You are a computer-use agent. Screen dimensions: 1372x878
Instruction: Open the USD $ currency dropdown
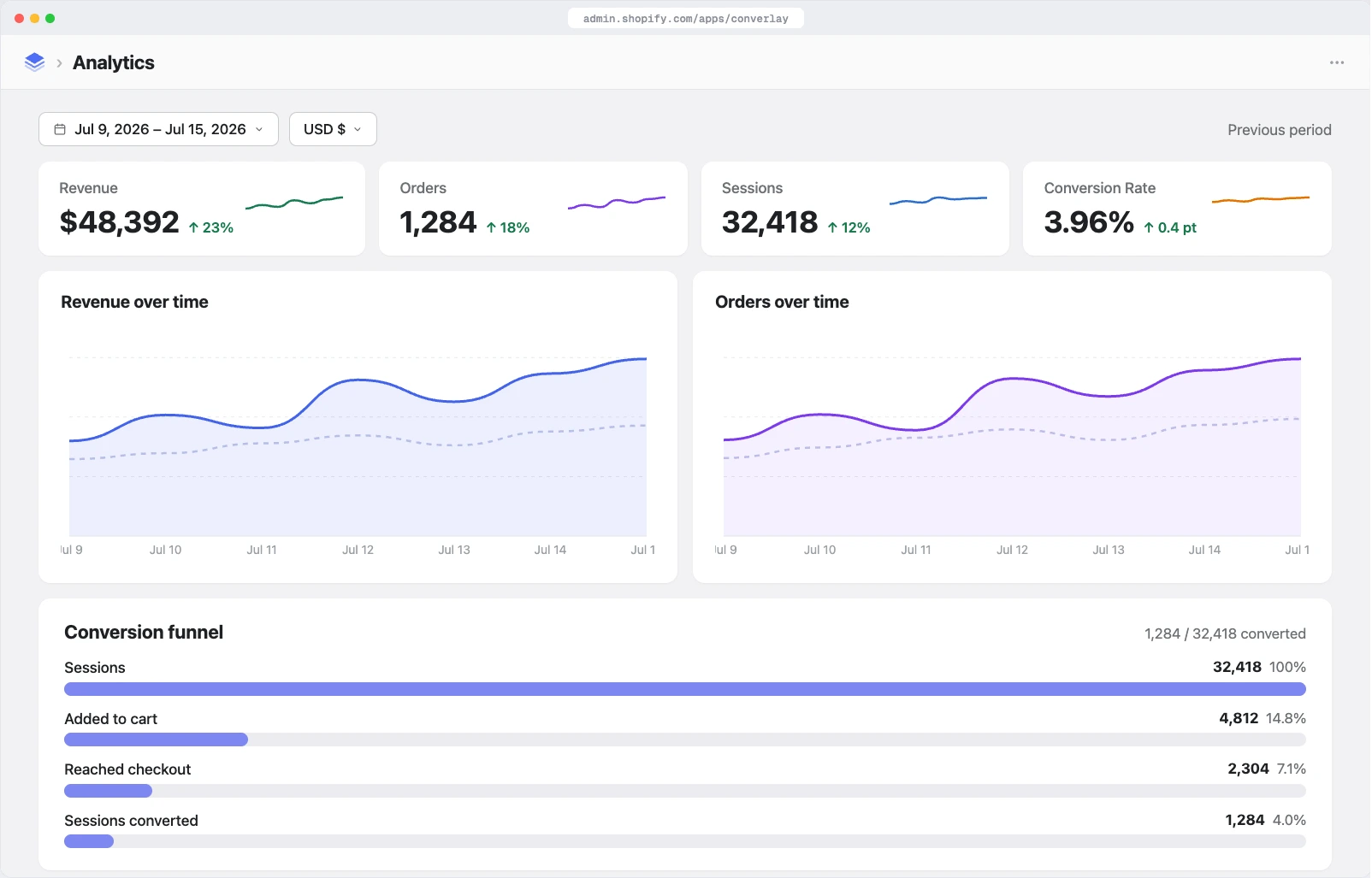333,129
